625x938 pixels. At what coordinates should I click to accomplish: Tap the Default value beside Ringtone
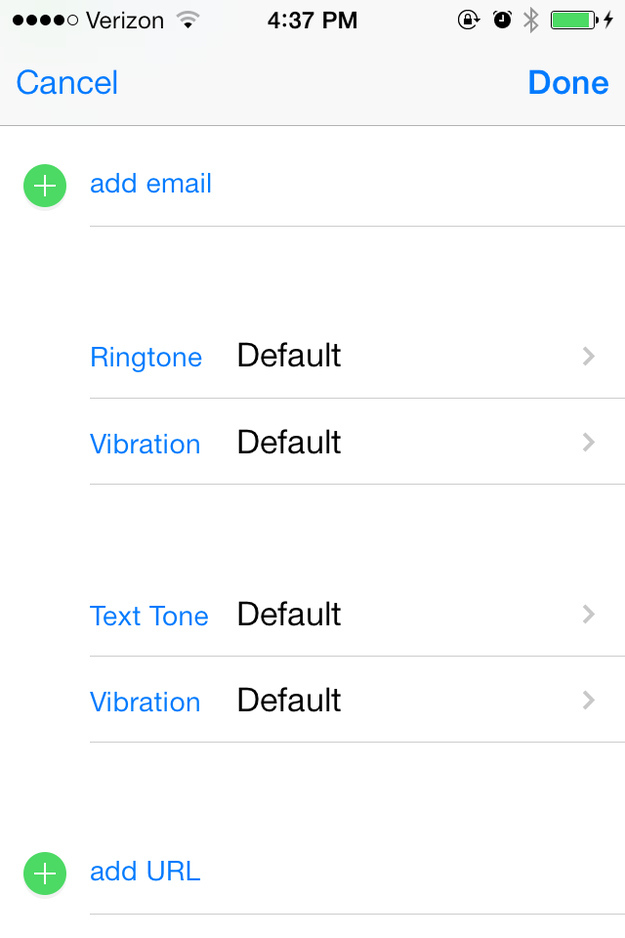(289, 355)
